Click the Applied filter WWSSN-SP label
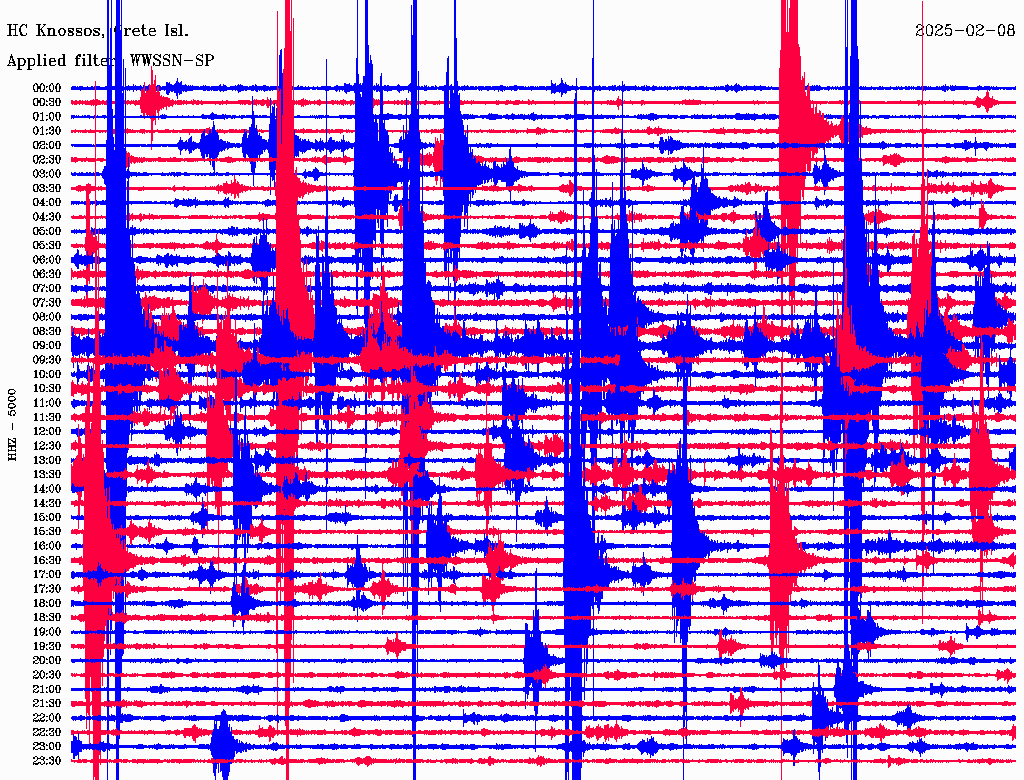This screenshot has height=780, width=1024. point(110,61)
